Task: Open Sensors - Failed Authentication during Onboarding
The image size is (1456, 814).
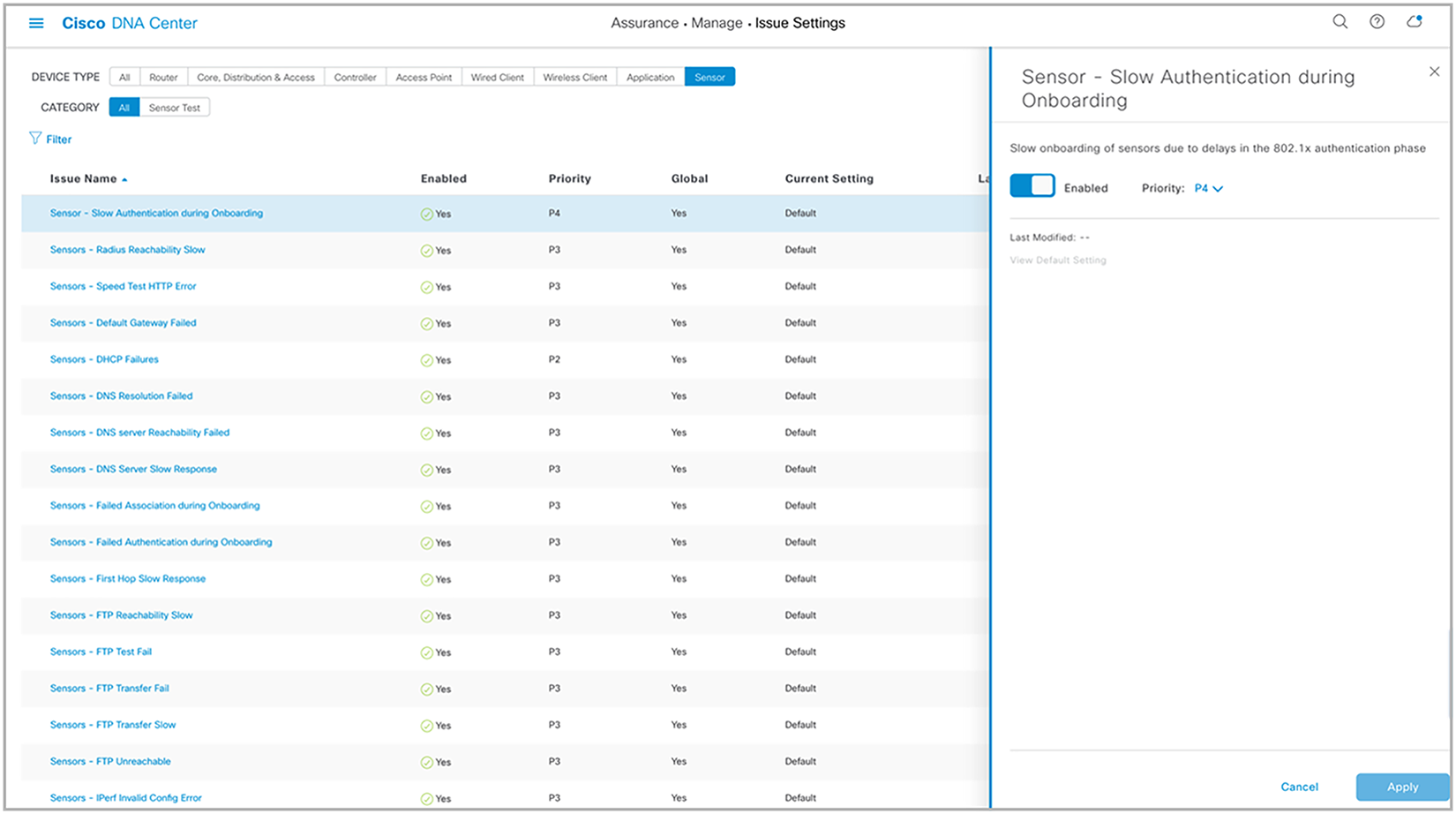Action: (161, 542)
